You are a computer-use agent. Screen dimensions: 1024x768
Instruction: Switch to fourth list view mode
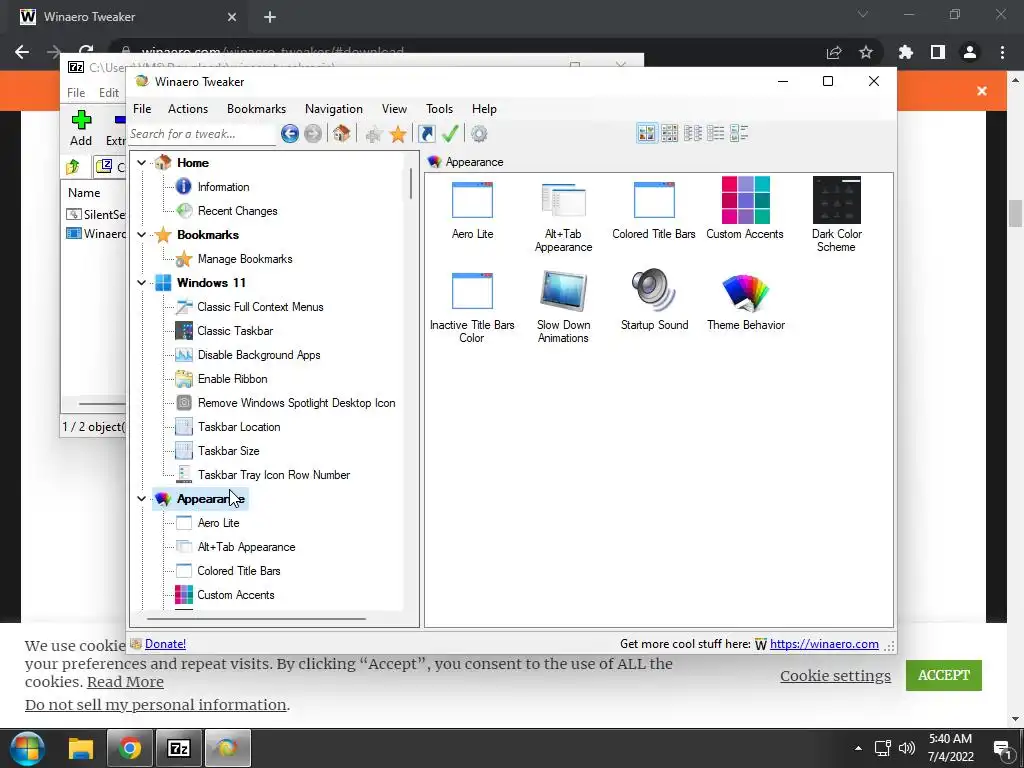click(715, 133)
